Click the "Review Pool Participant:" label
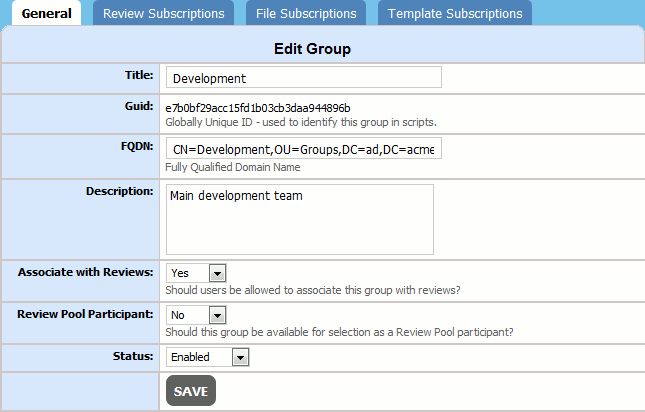Image resolution: width=645 pixels, height=412 pixels. [85, 314]
